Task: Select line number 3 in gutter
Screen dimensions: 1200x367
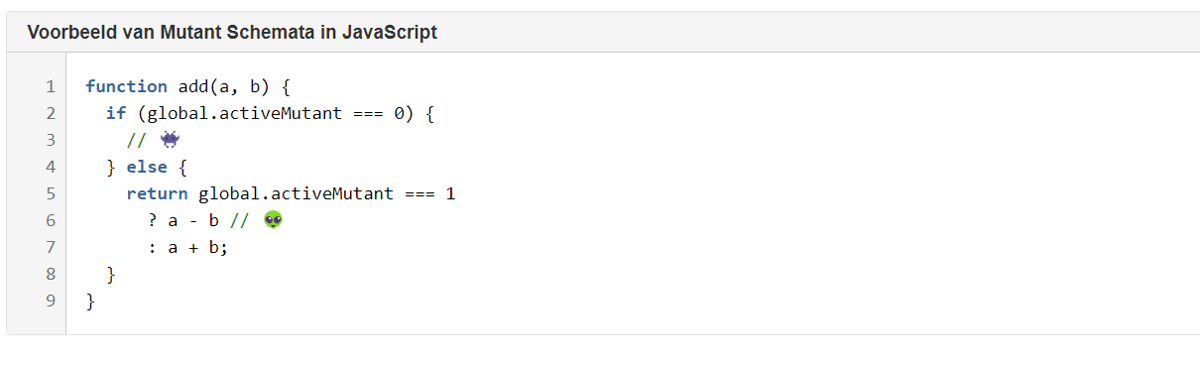Action: click(50, 140)
